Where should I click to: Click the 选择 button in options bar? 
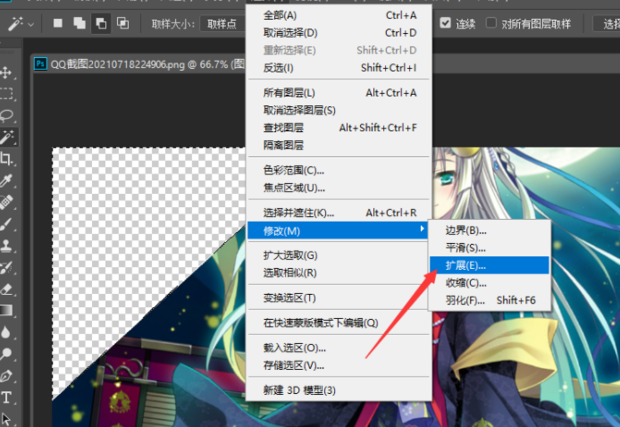(x=607, y=24)
